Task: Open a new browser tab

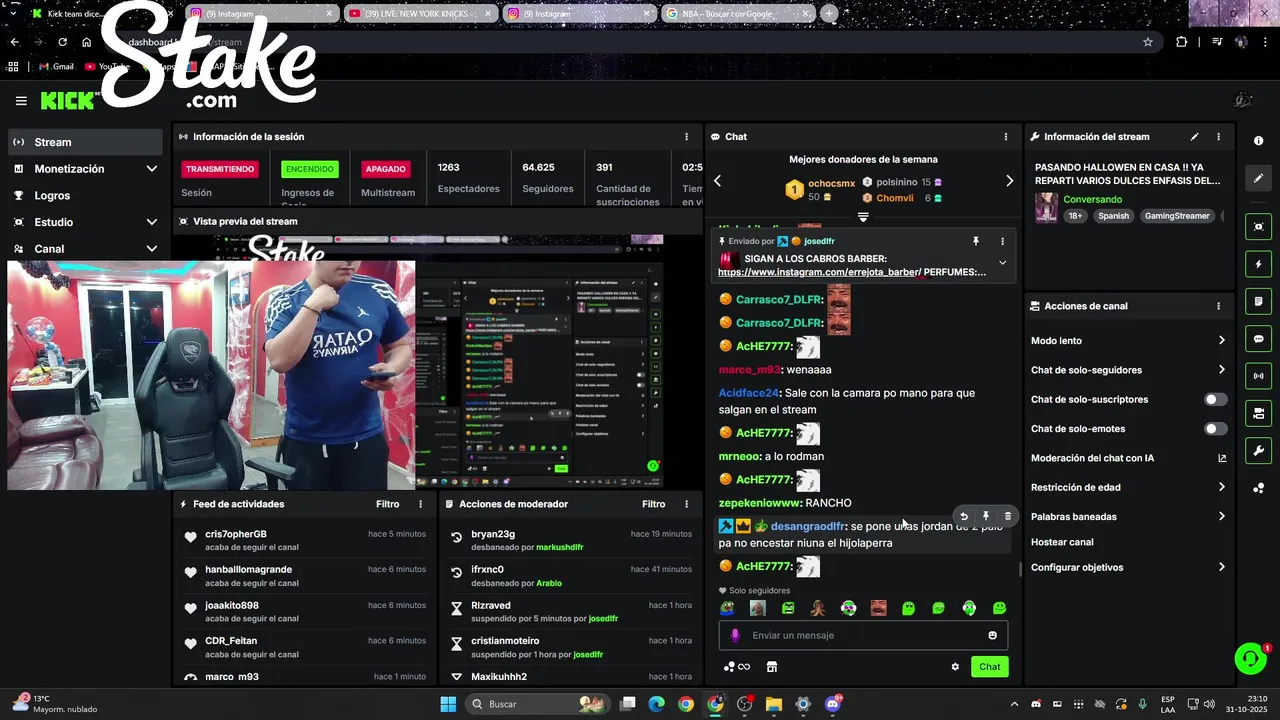Action: click(829, 14)
